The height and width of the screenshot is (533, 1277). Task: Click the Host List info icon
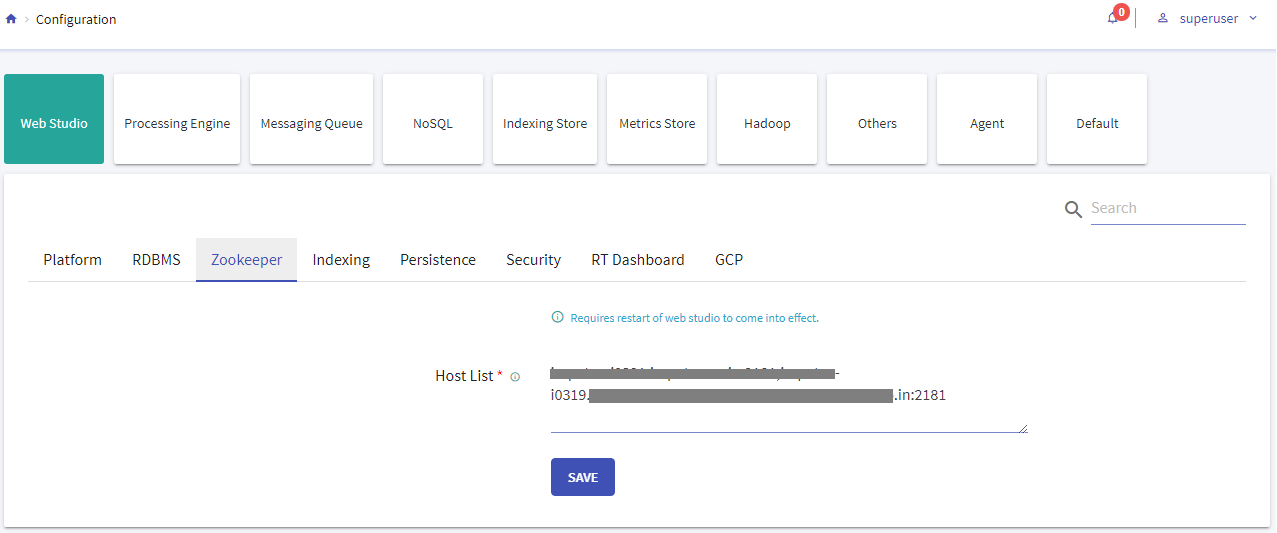pyautogui.click(x=515, y=377)
